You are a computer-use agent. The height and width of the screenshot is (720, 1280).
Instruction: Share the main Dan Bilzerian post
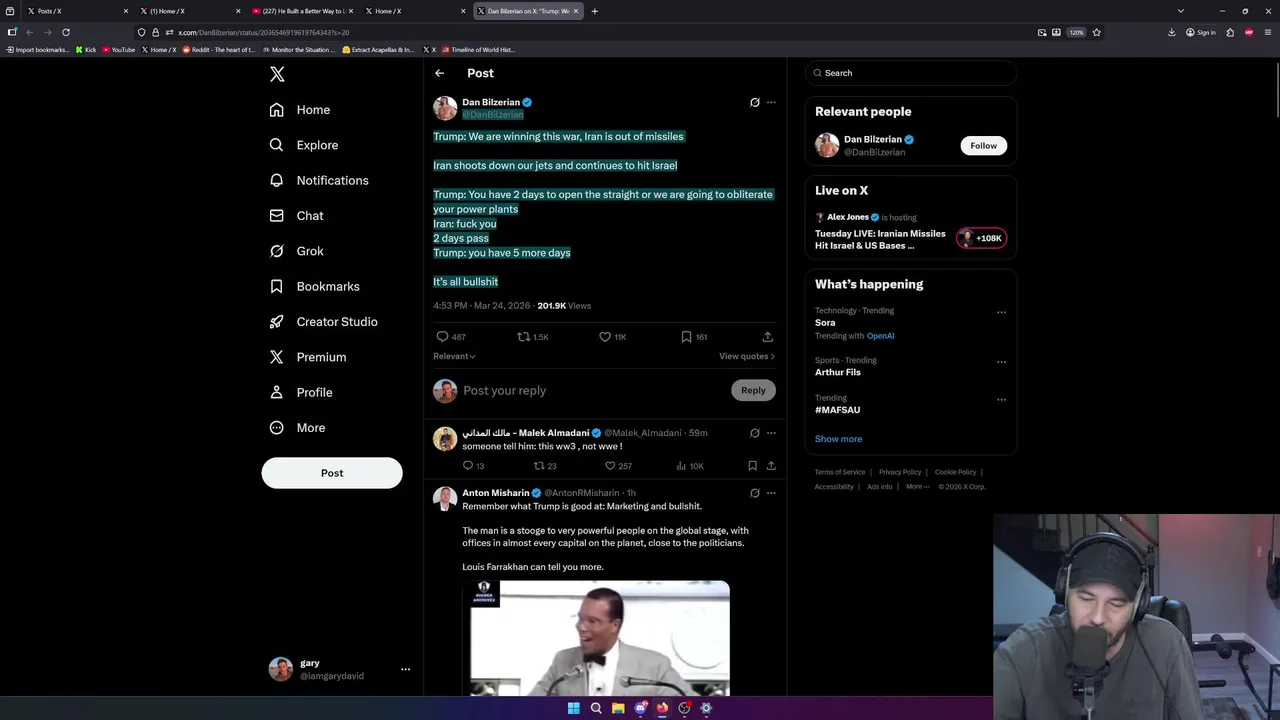[768, 337]
